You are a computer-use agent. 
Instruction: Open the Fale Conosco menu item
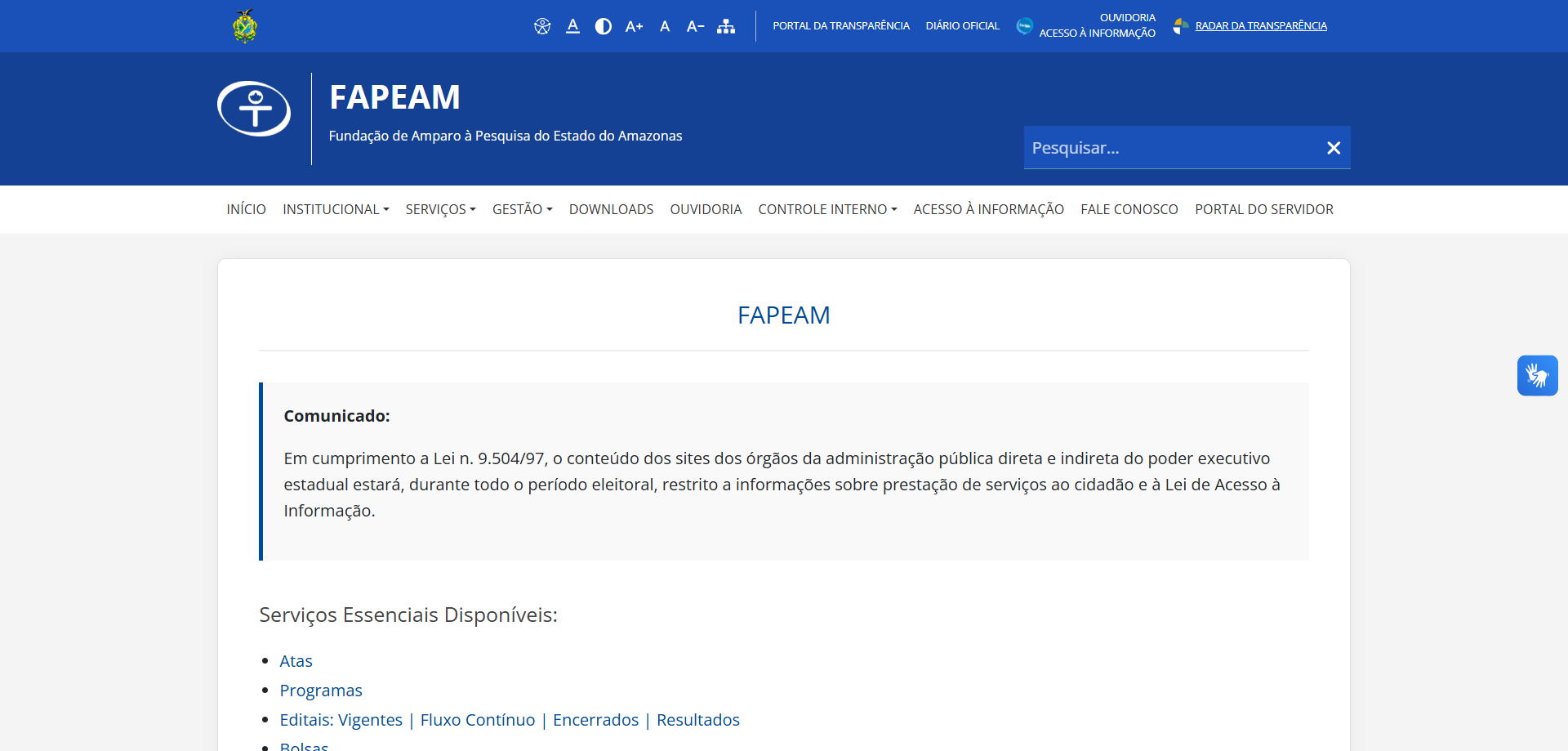pos(1129,209)
